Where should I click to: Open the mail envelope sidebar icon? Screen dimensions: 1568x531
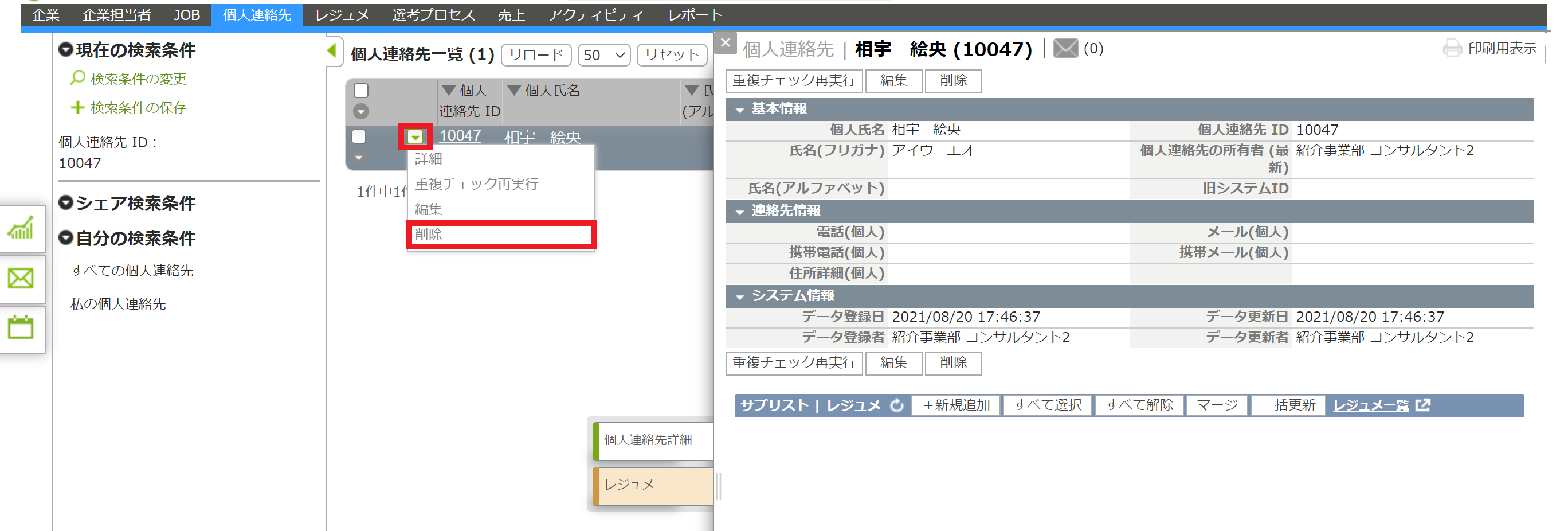tap(21, 278)
